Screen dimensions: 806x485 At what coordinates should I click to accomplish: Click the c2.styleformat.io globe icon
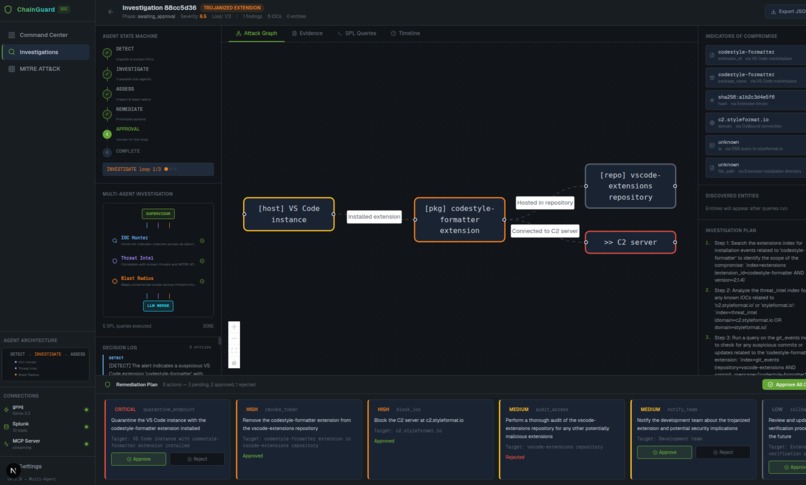(712, 123)
